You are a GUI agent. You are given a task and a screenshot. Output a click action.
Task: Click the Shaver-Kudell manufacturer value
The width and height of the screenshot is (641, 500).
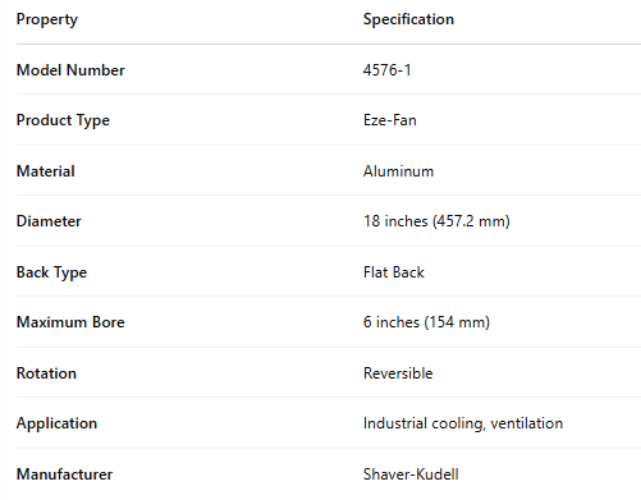point(410,474)
